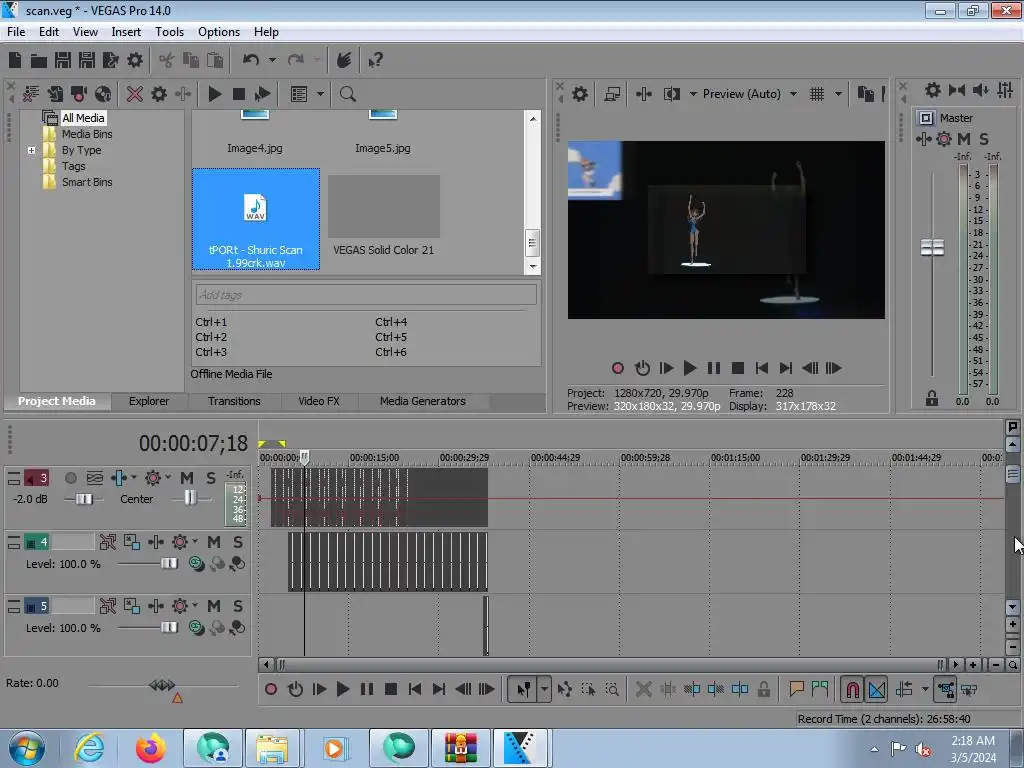Switch to the Video FX tab
The width and height of the screenshot is (1024, 768).
click(x=319, y=401)
